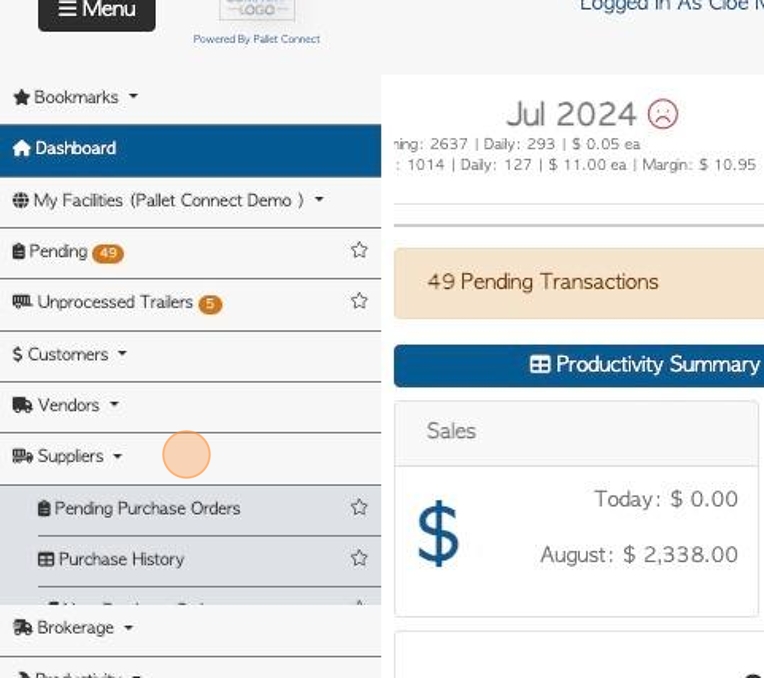Collapse the Suppliers dropdown
The height and width of the screenshot is (678, 764).
click(67, 456)
